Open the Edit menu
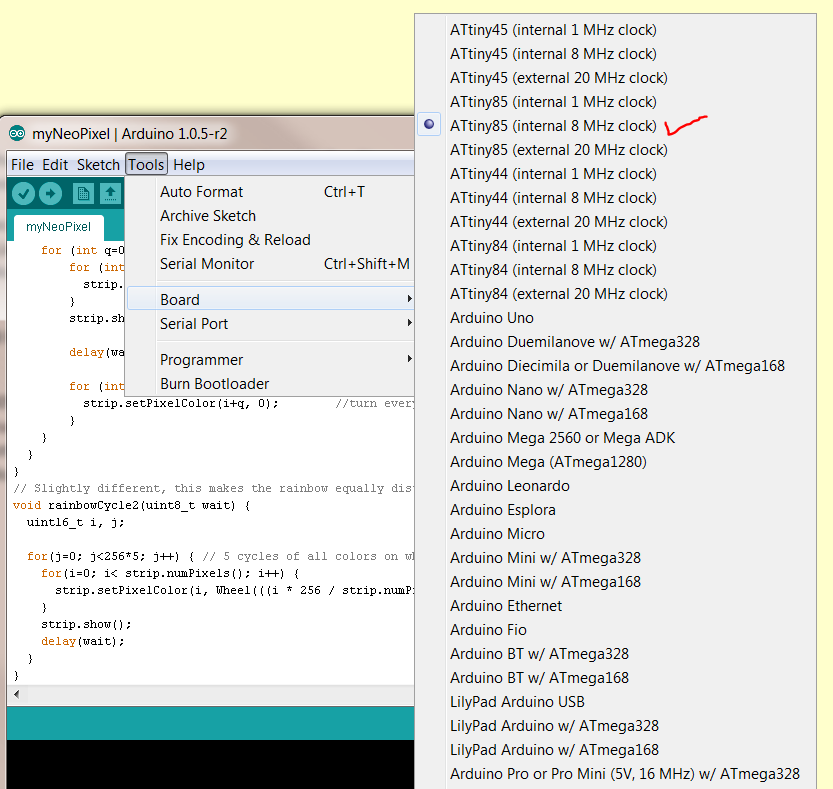Viewport: 833px width, 789px height. tap(55, 165)
